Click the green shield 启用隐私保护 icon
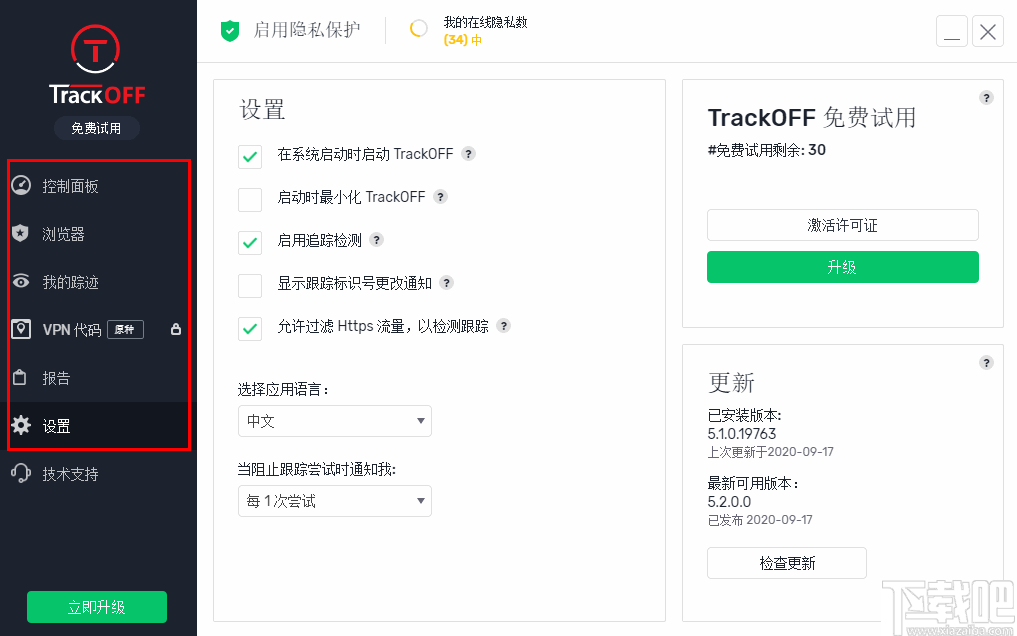Screen dimensions: 1017x636 [x=229, y=30]
